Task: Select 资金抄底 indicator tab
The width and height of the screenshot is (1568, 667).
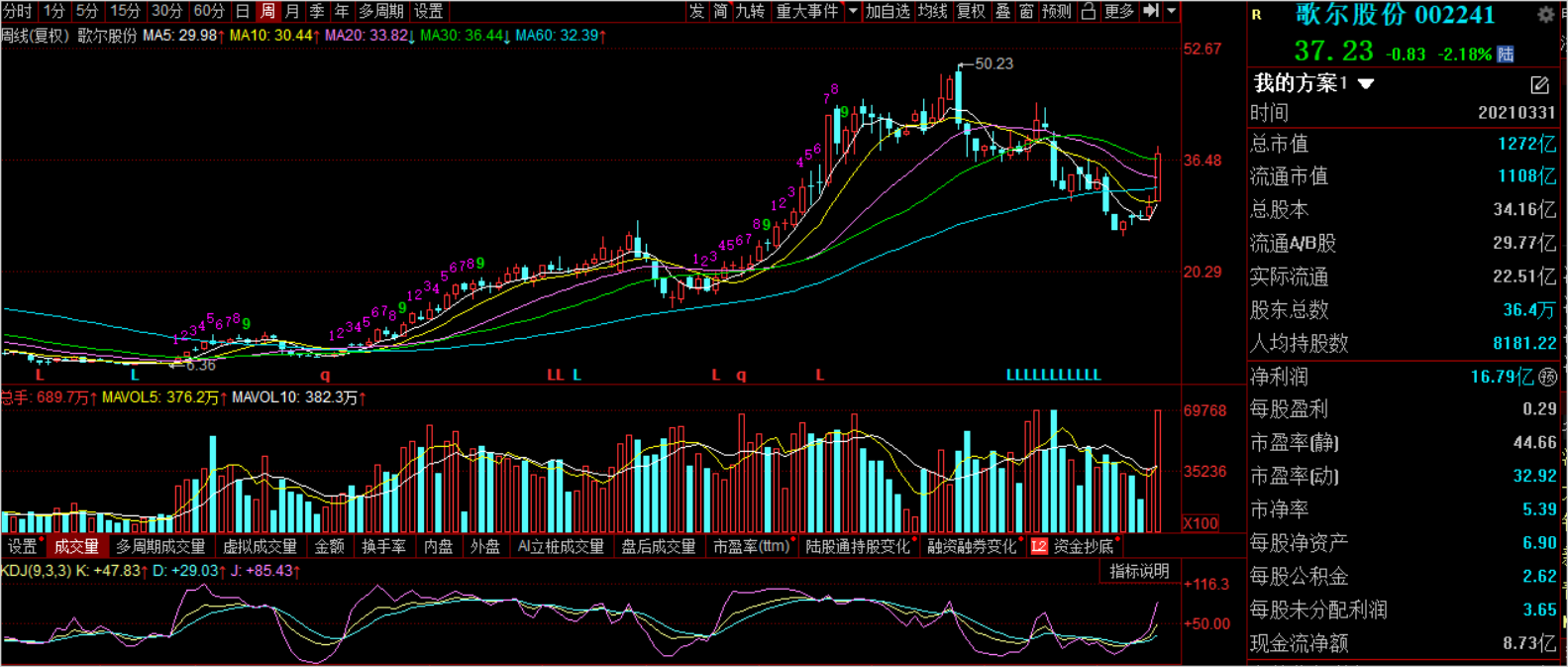Action: point(1084,546)
